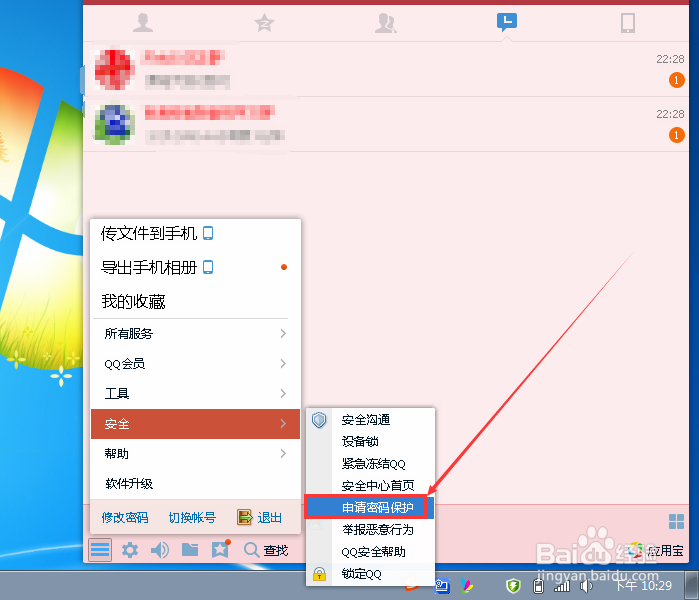
Task: Open QQ system settings gear
Action: coord(130,550)
